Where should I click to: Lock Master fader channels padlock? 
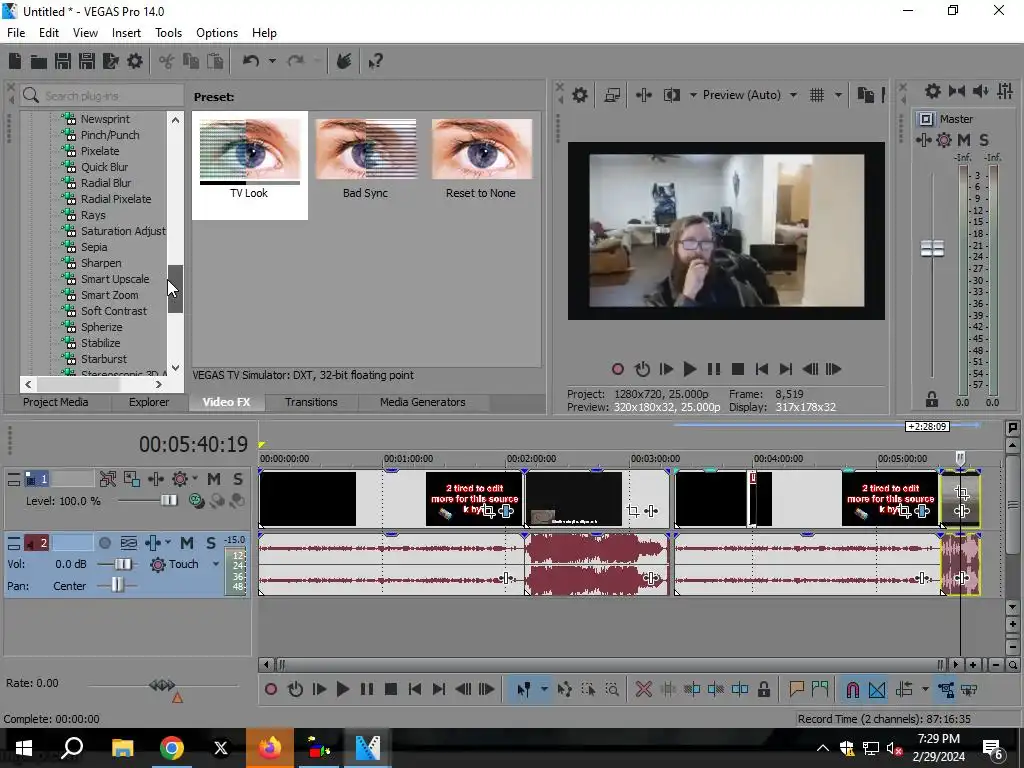tap(932, 399)
